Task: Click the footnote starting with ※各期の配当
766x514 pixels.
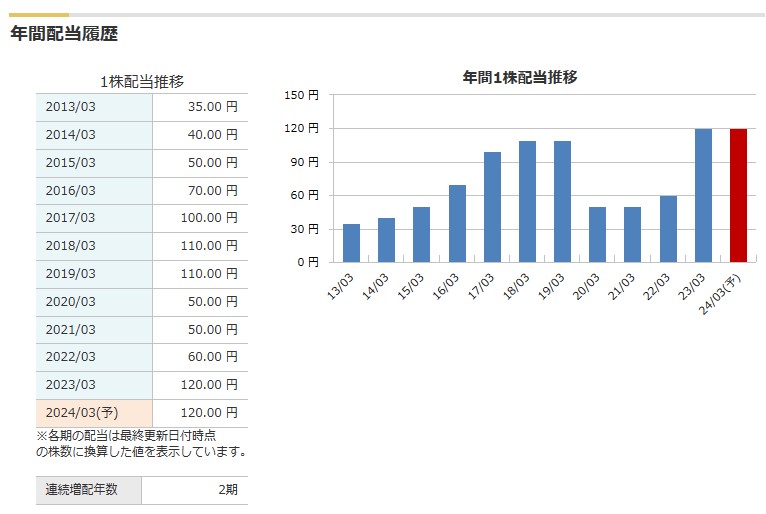Action: coord(141,443)
